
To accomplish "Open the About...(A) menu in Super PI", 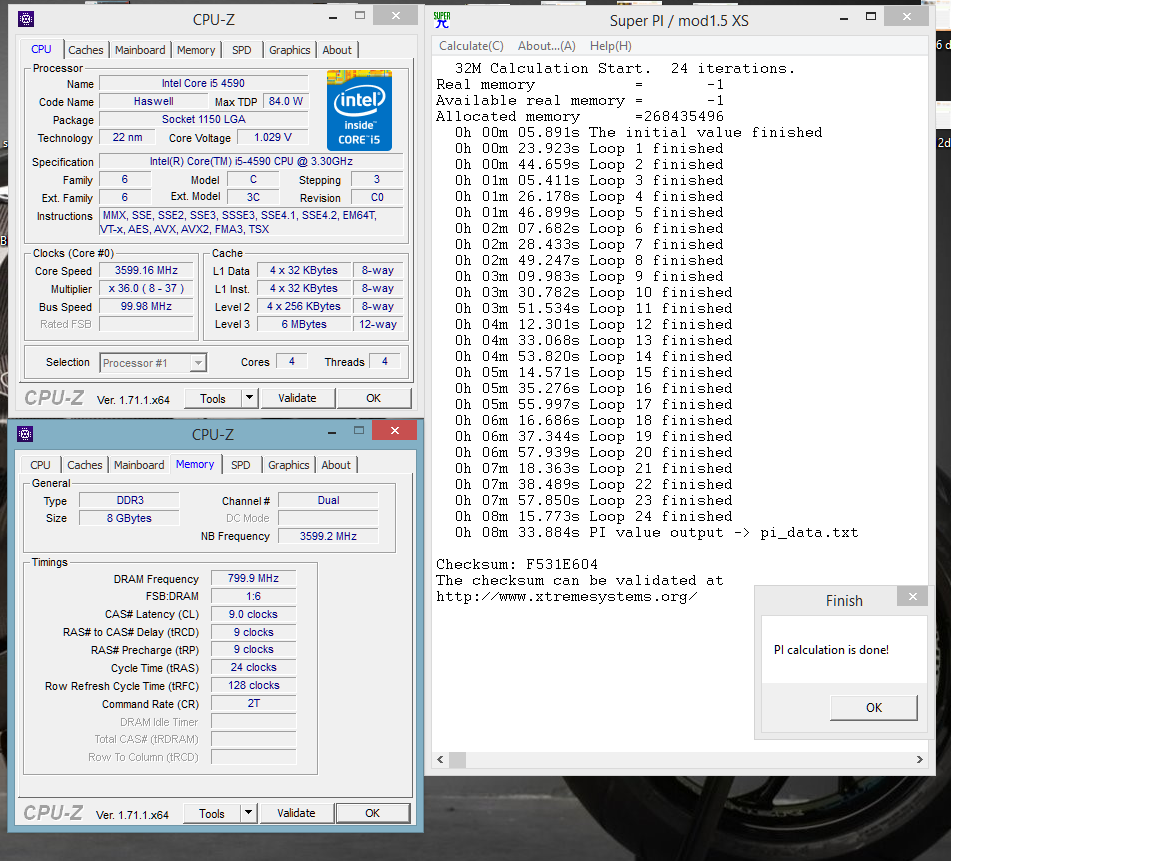I will click(547, 46).
